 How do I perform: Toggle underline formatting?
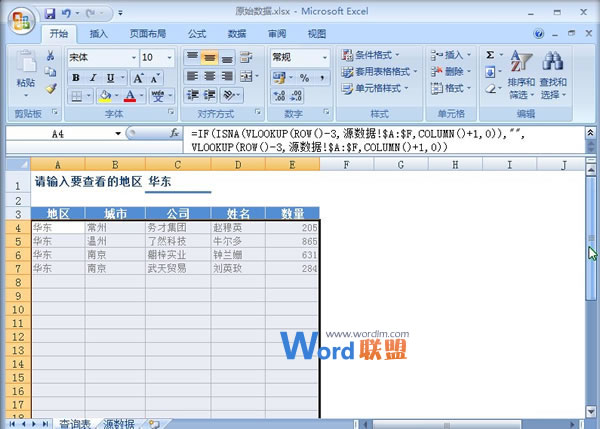pos(111,78)
